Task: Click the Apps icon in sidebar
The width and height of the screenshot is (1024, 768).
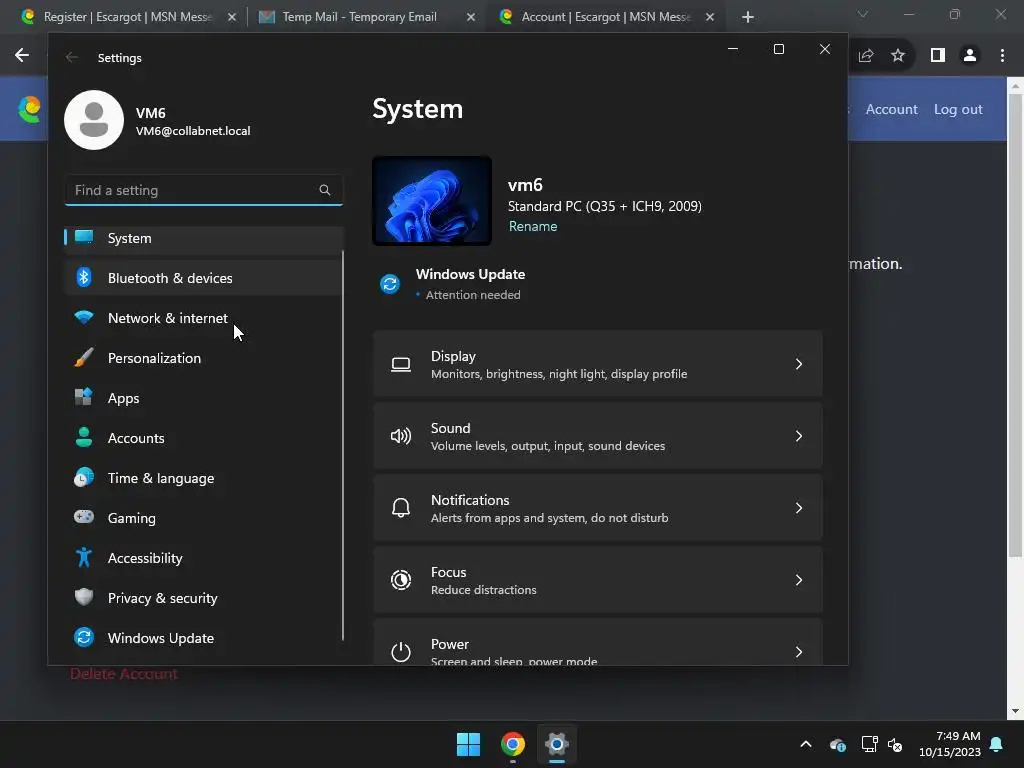Action: [x=84, y=397]
